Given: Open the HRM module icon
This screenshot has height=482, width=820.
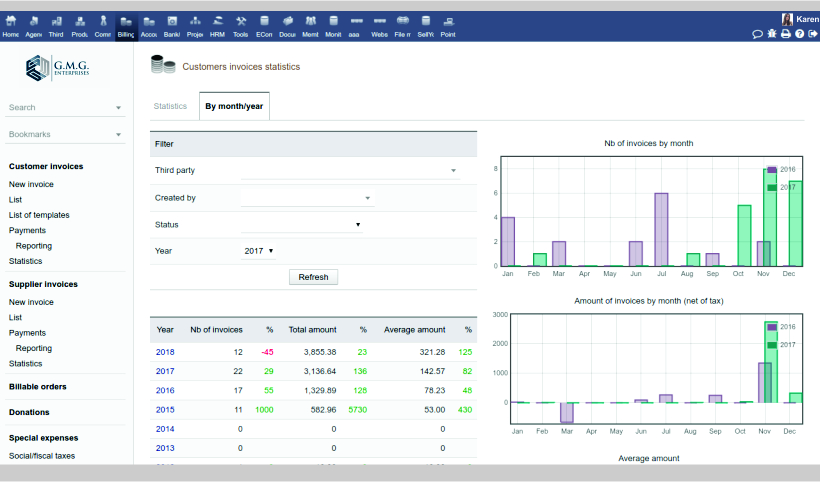Looking at the screenshot, I should coord(217,24).
